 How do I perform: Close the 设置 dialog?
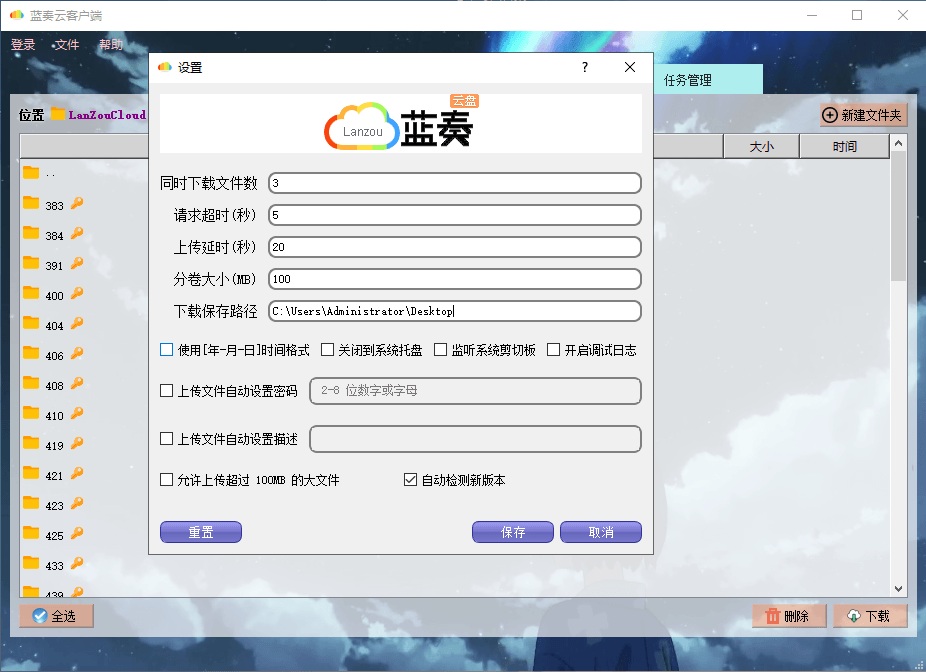tap(630, 67)
